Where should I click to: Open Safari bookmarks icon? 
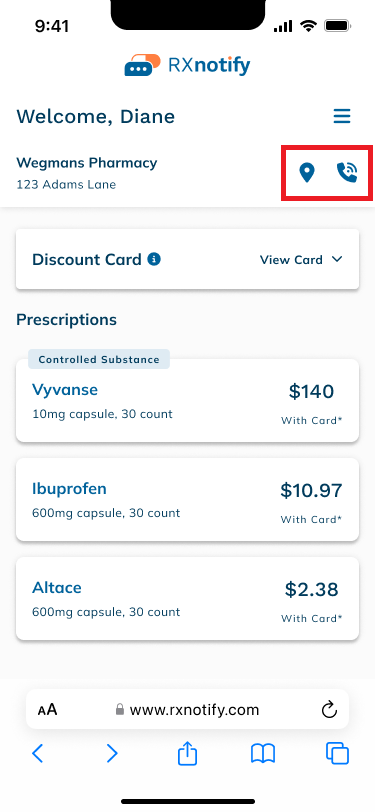tap(263, 754)
